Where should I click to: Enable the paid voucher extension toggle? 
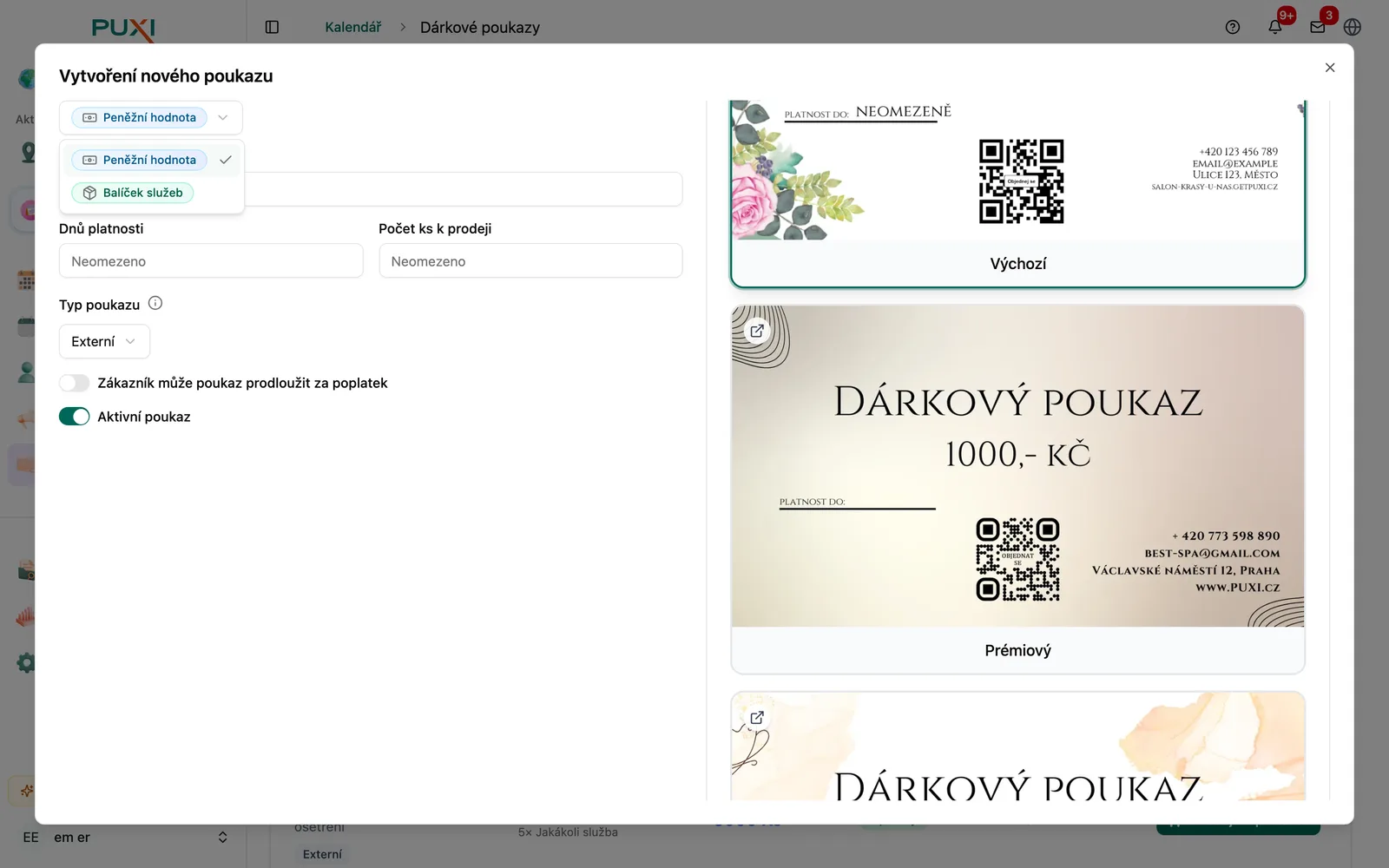[75, 383]
